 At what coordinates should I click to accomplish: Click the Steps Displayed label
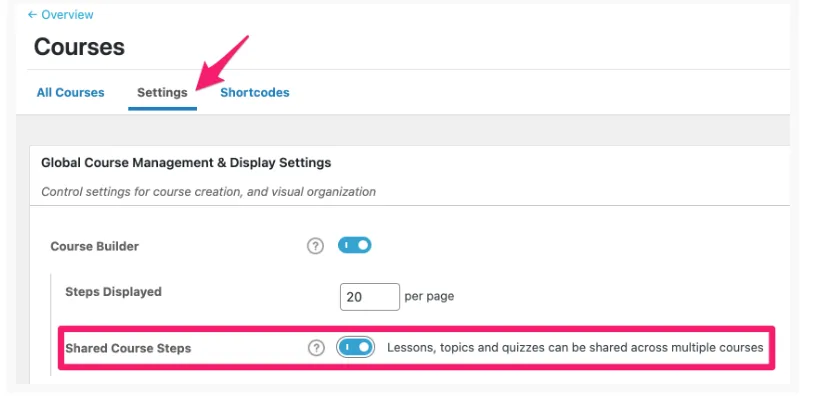pos(114,292)
